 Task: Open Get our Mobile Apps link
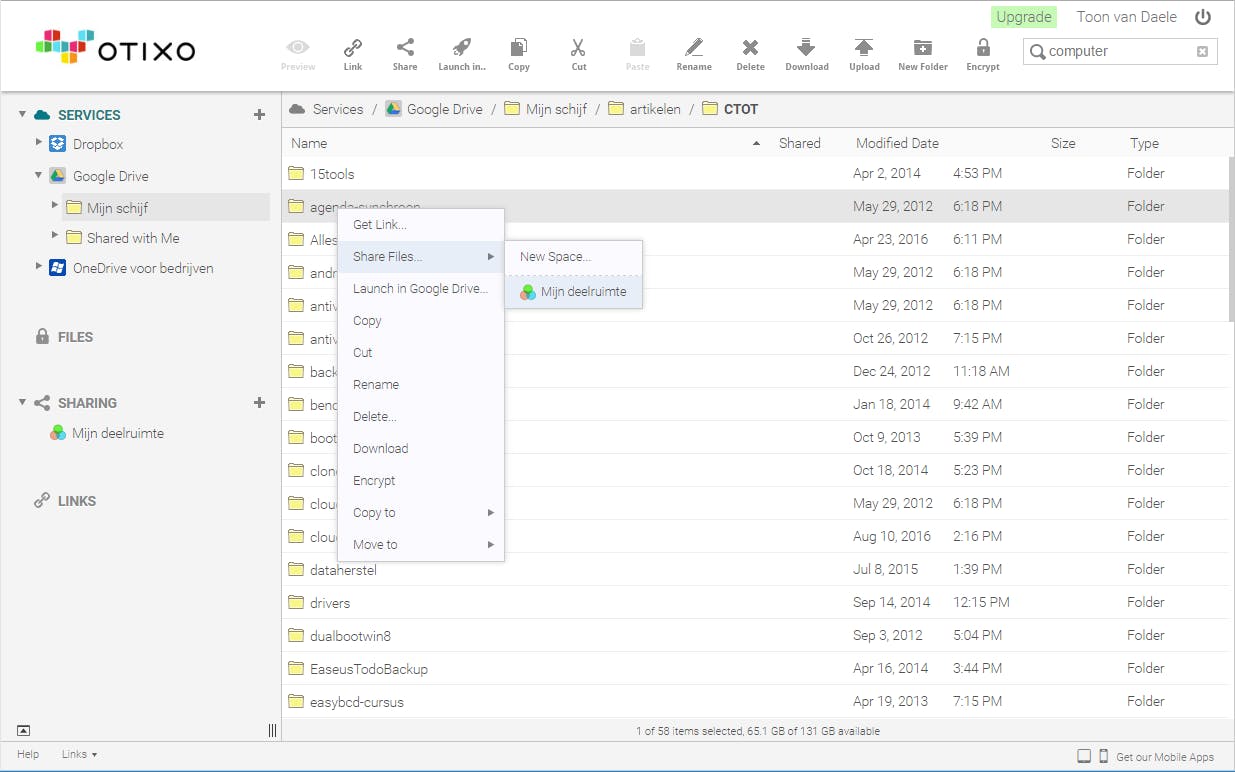pyautogui.click(x=1164, y=757)
